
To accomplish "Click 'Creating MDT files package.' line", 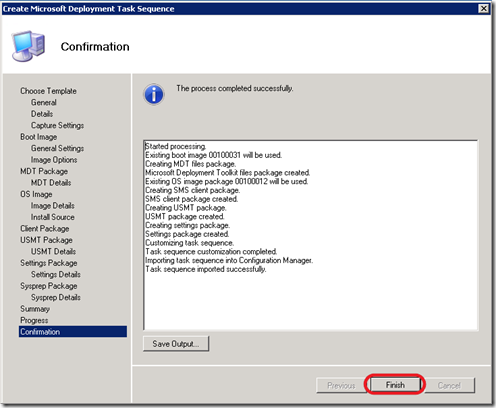I will coord(191,164).
